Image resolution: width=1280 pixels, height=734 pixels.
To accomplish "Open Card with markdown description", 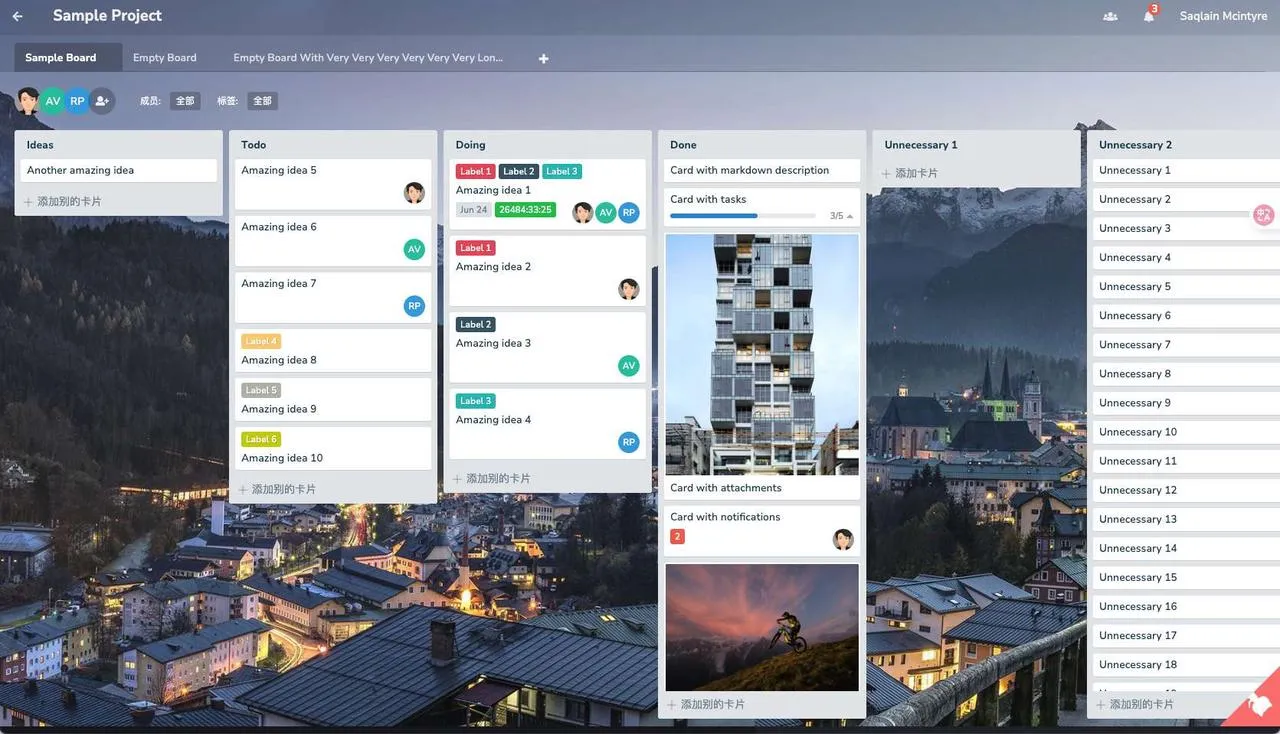I will pyautogui.click(x=762, y=171).
